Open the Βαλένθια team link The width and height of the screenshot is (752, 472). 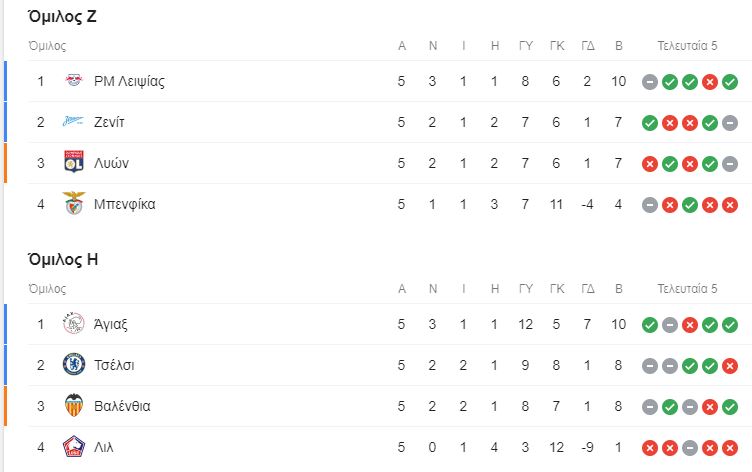(122, 406)
